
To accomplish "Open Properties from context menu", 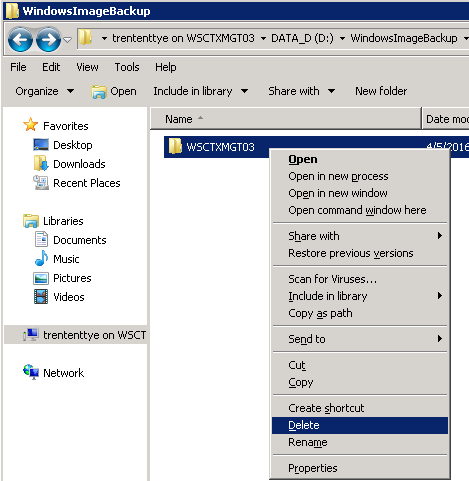I will click(x=360, y=468).
